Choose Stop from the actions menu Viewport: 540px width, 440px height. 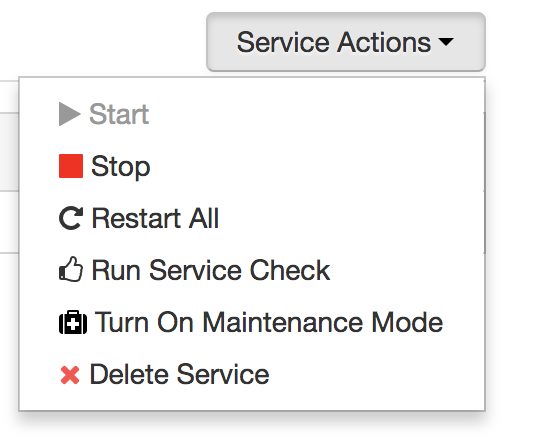click(252, 166)
